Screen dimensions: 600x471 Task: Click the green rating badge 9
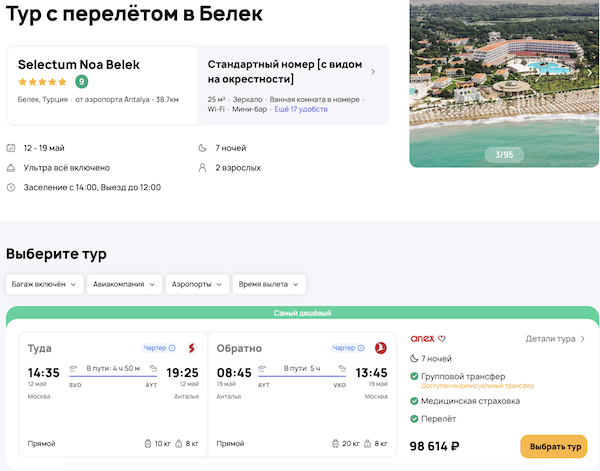point(81,82)
